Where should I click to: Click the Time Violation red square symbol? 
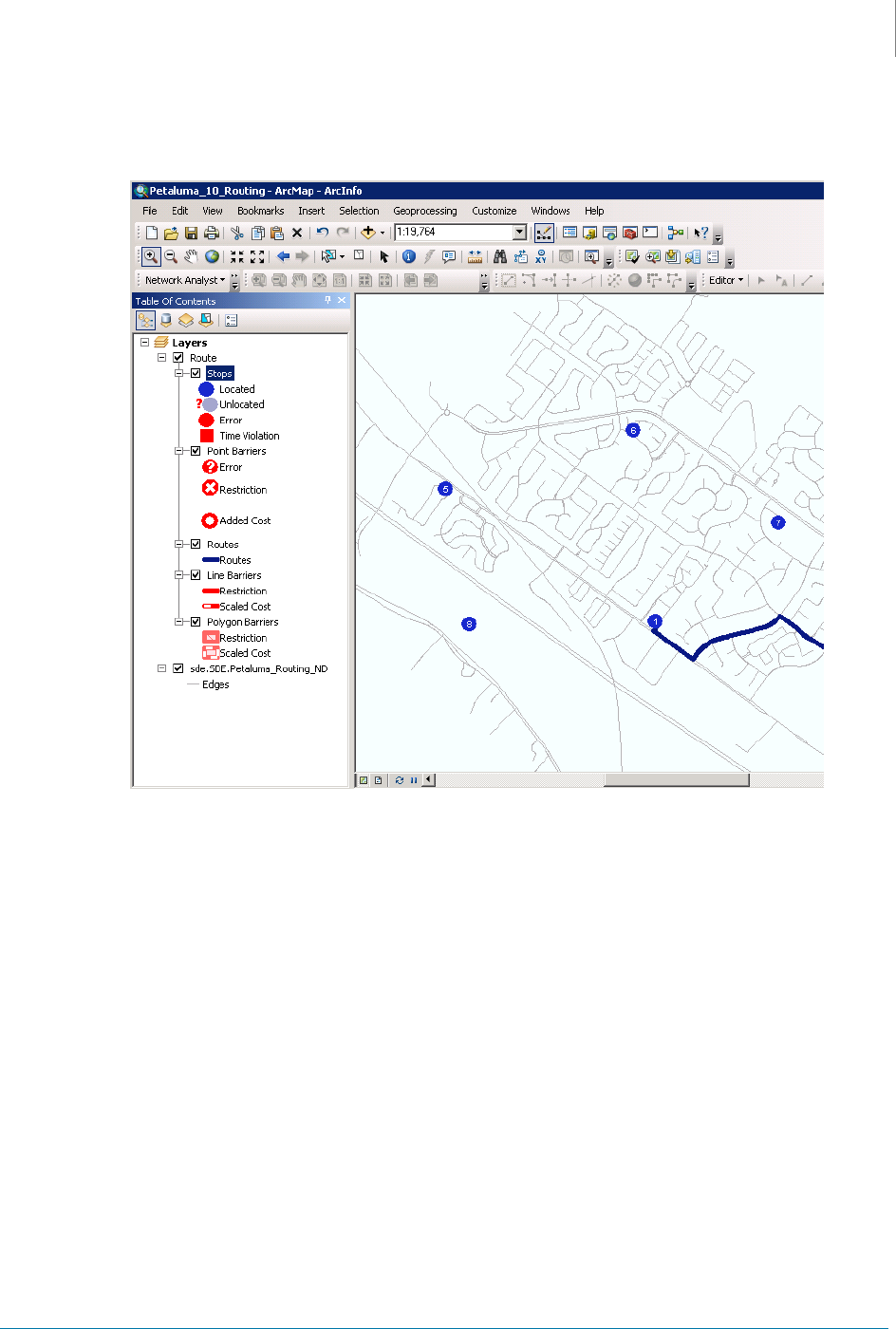pos(207,436)
